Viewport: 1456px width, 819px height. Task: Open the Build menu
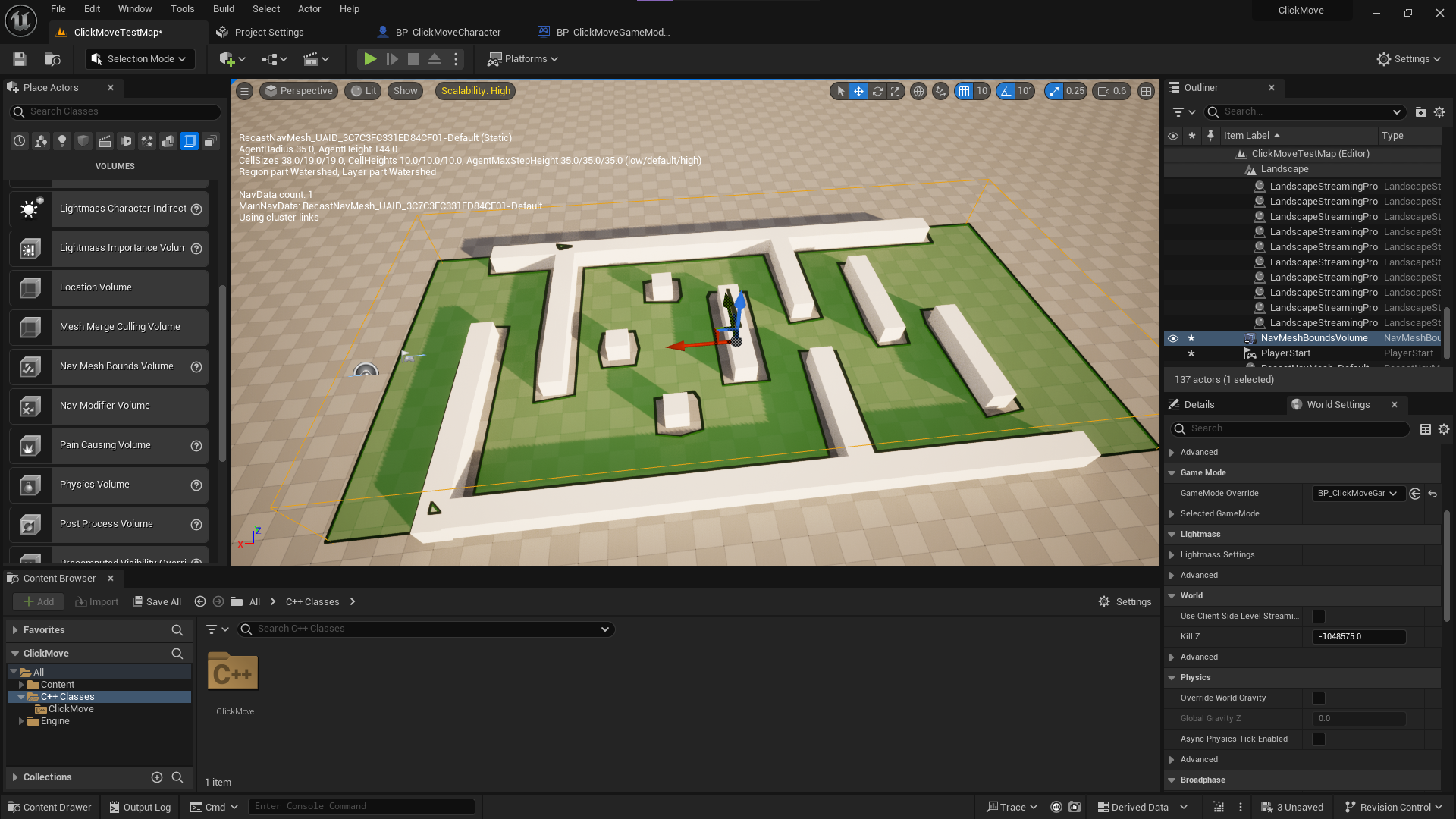point(223,9)
